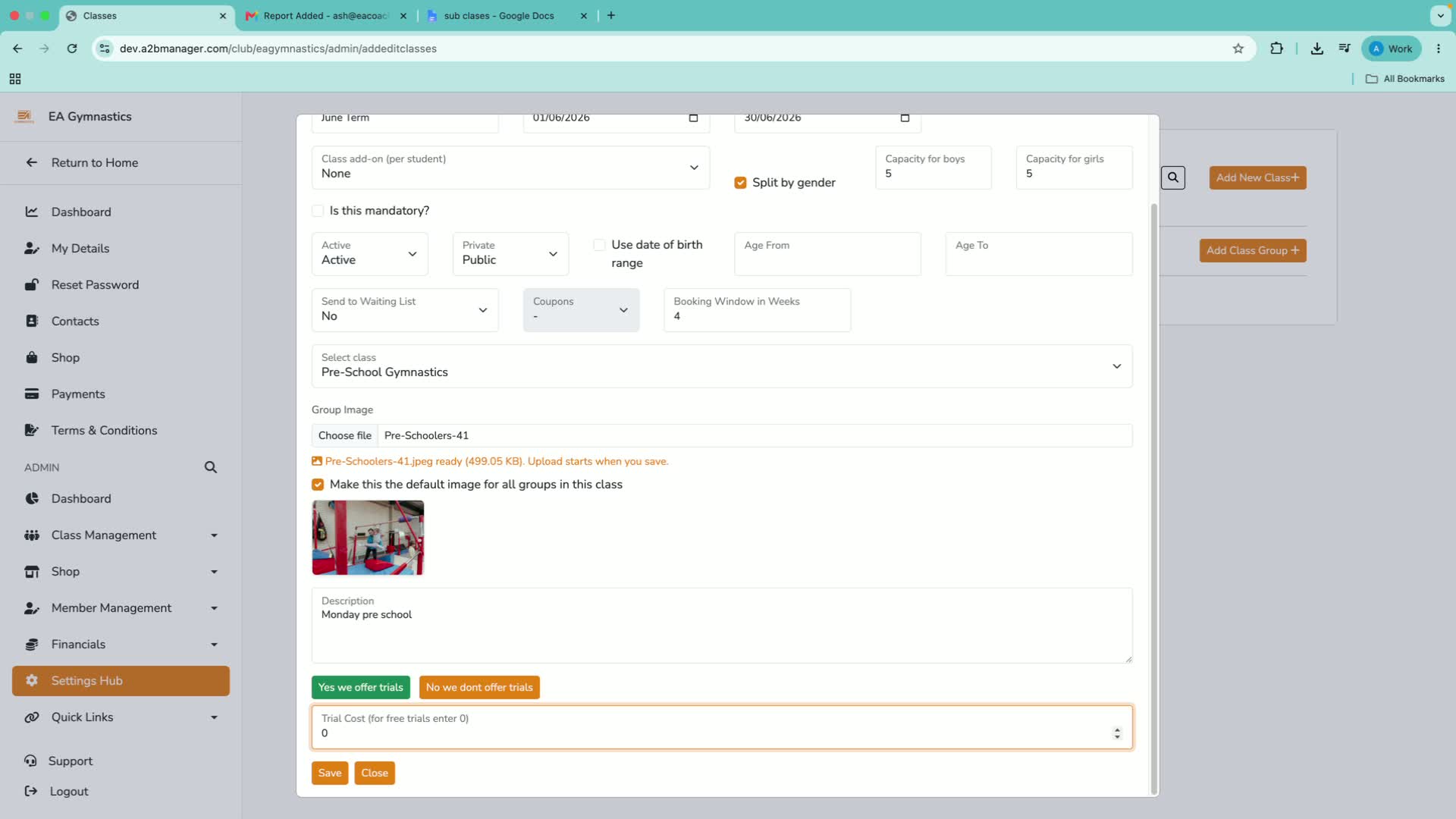
Task: Click the Logout exit icon
Action: click(30, 791)
